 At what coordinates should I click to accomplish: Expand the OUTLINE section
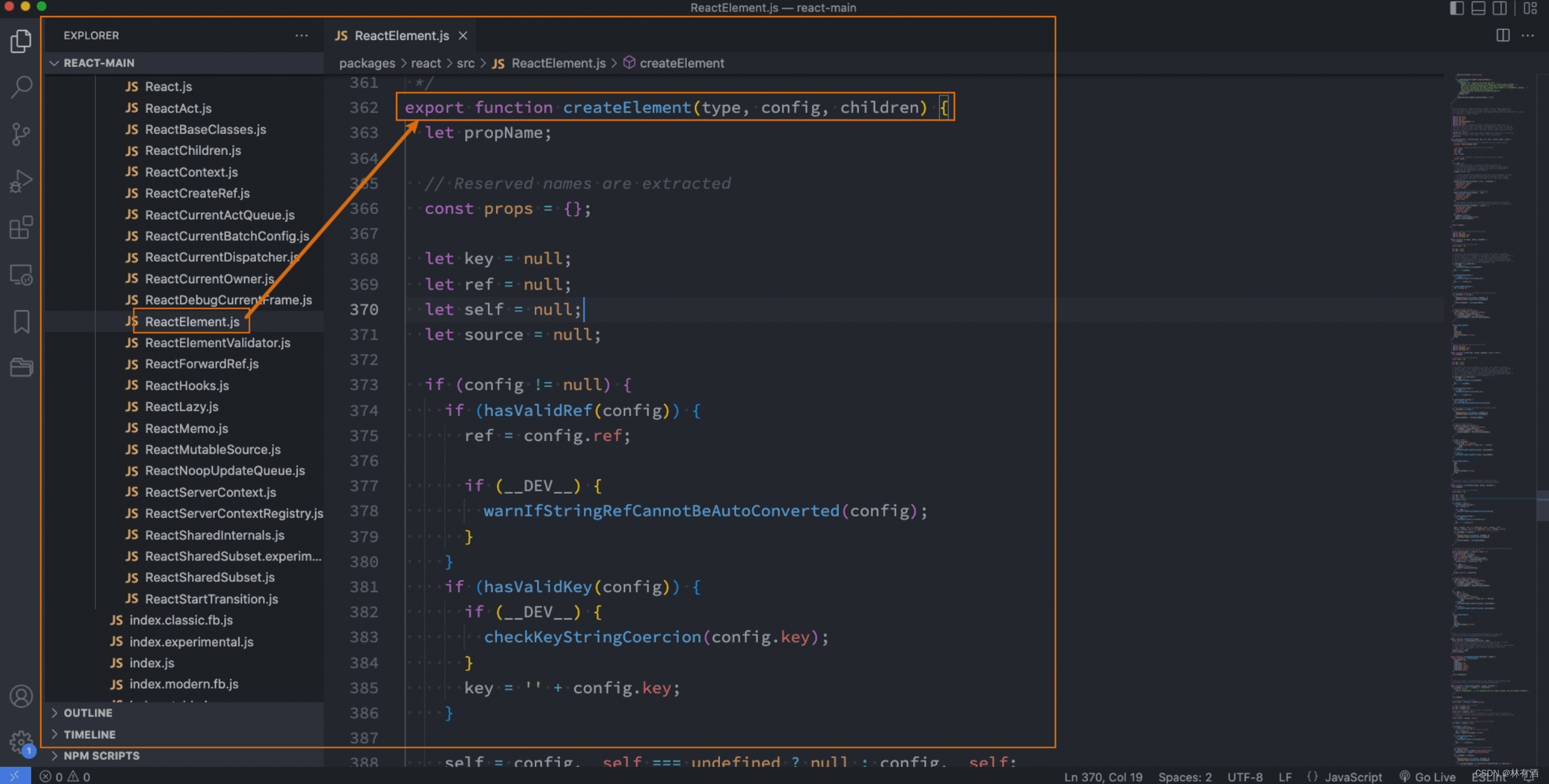click(x=88, y=713)
